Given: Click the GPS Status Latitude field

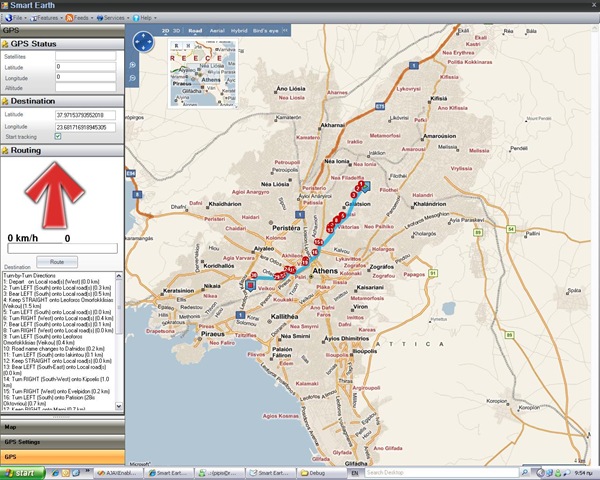Looking at the screenshot, I should [x=85, y=67].
